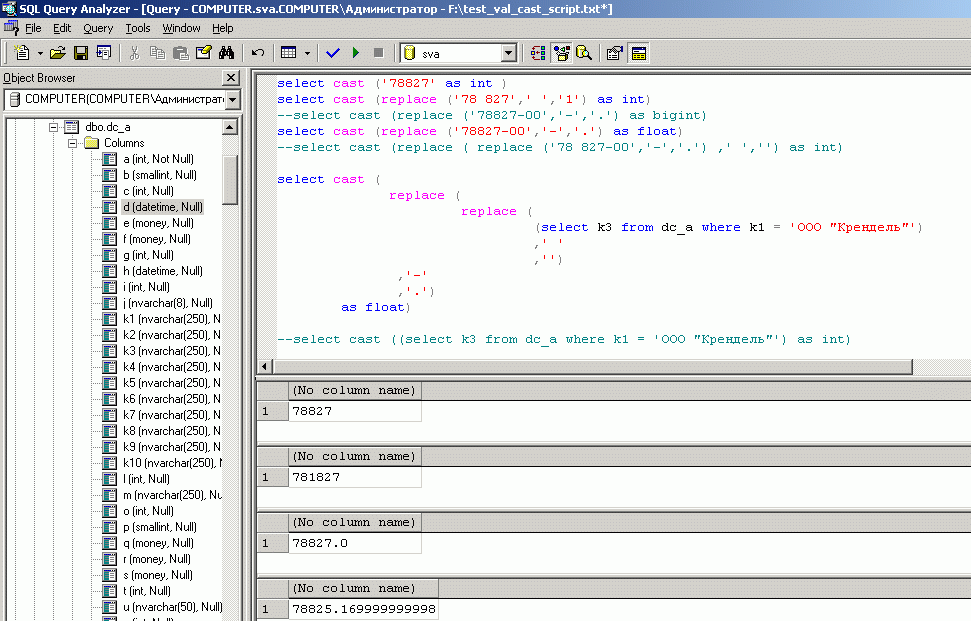Click the Object Search magnifier icon
Viewport: 971px width, 621px height.
pyautogui.click(x=583, y=53)
